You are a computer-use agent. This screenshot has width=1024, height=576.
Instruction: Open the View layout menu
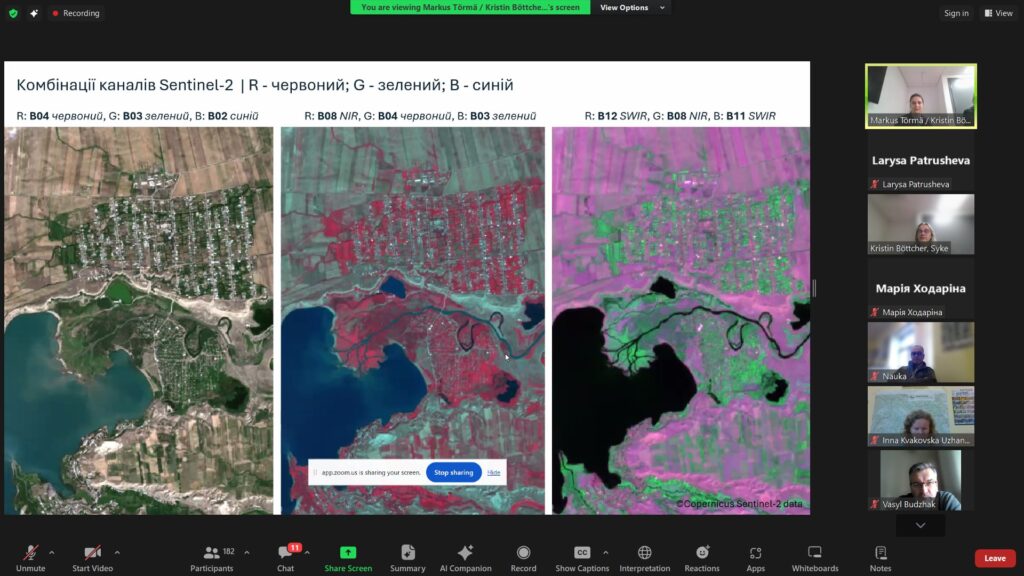pyautogui.click(x=998, y=13)
